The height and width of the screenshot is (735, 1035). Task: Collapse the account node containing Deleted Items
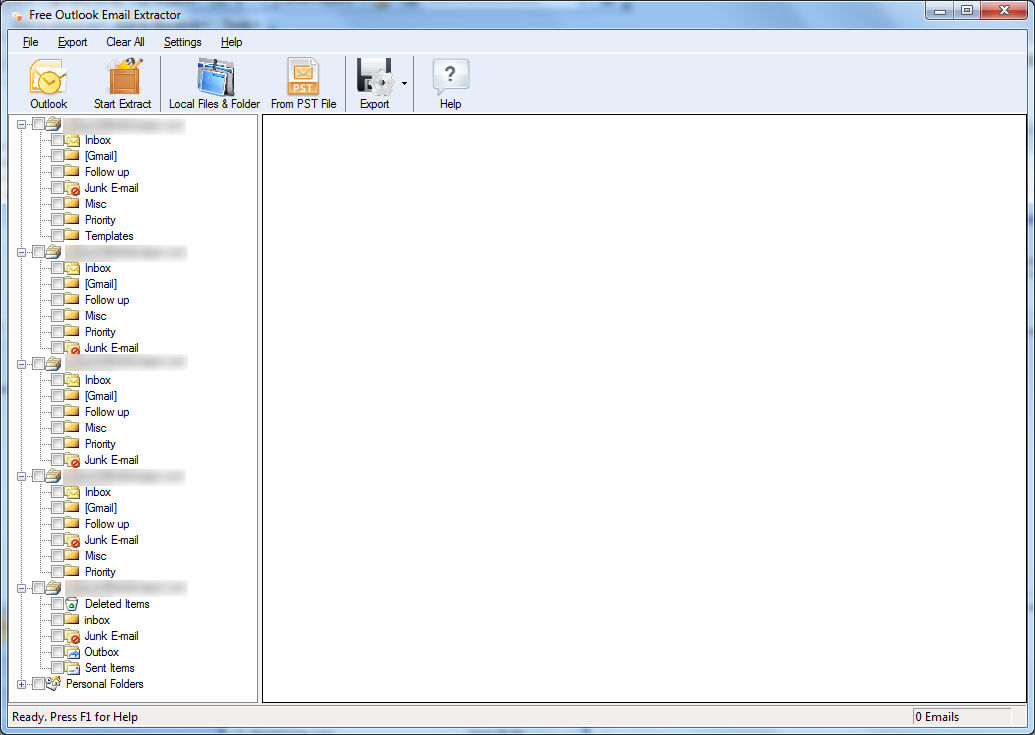point(22,588)
